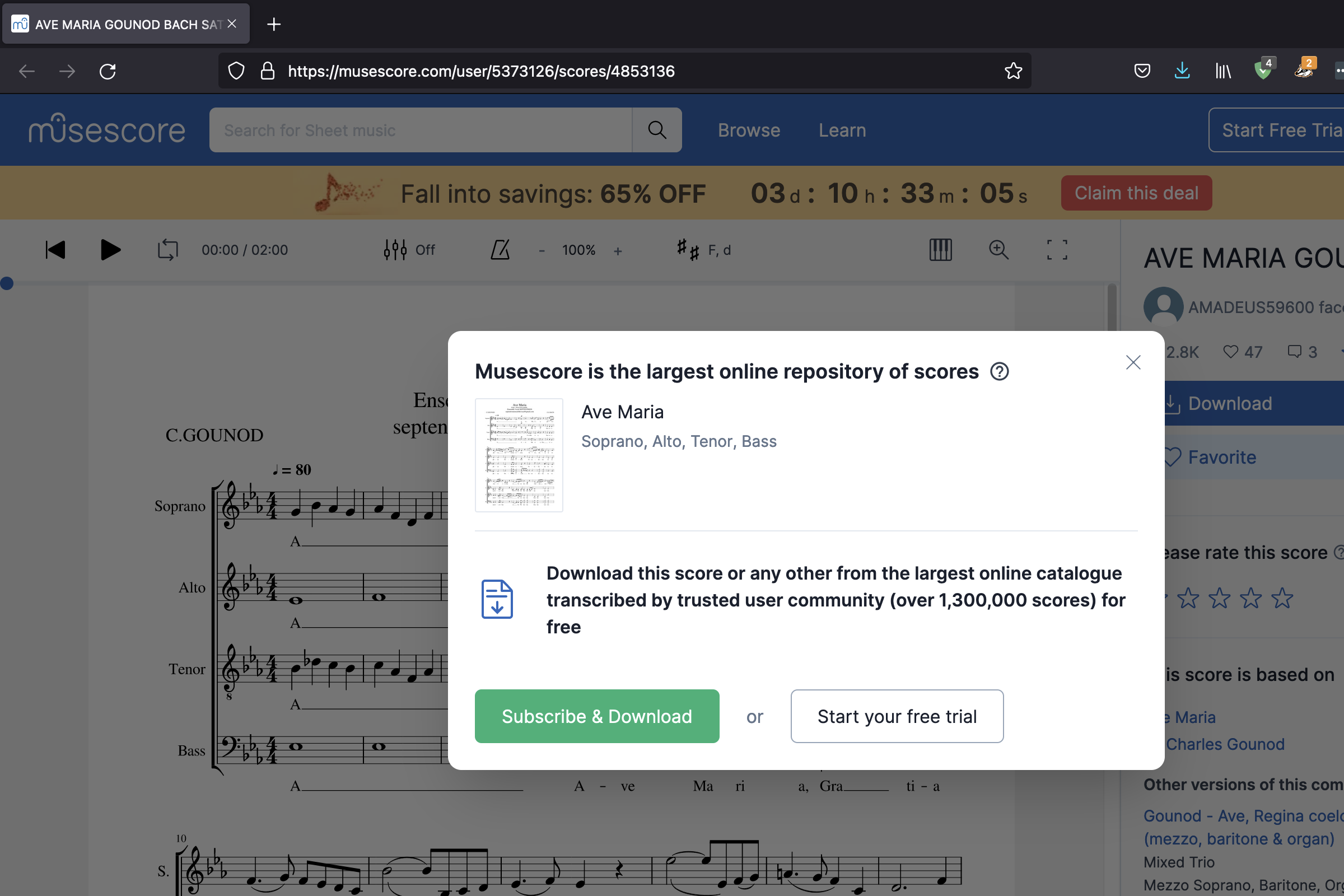Image resolution: width=1344 pixels, height=896 pixels.
Task: Rewind to the start of the score
Action: (55, 250)
